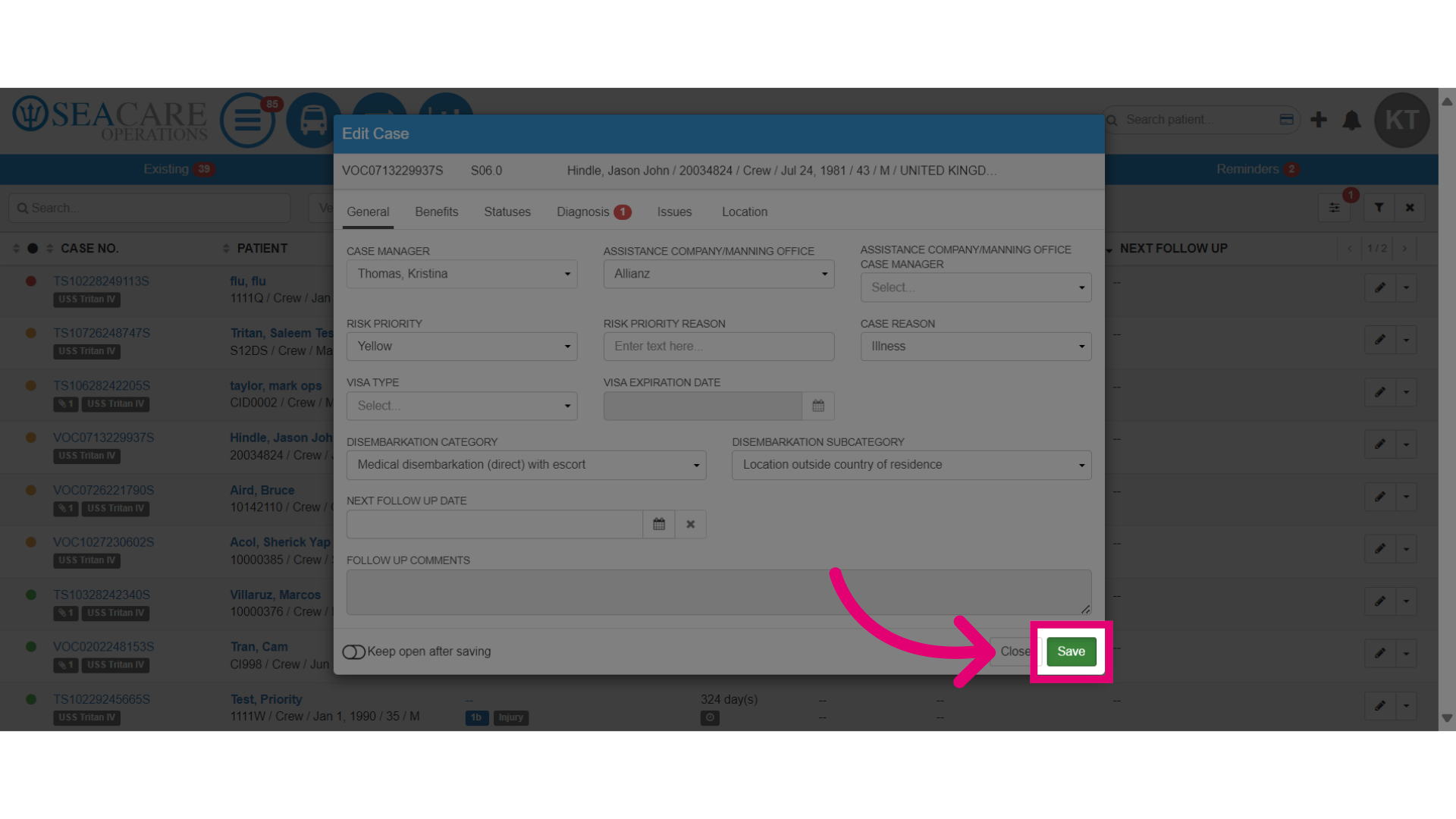
Task: Switch to the Issues tab
Action: click(x=674, y=212)
